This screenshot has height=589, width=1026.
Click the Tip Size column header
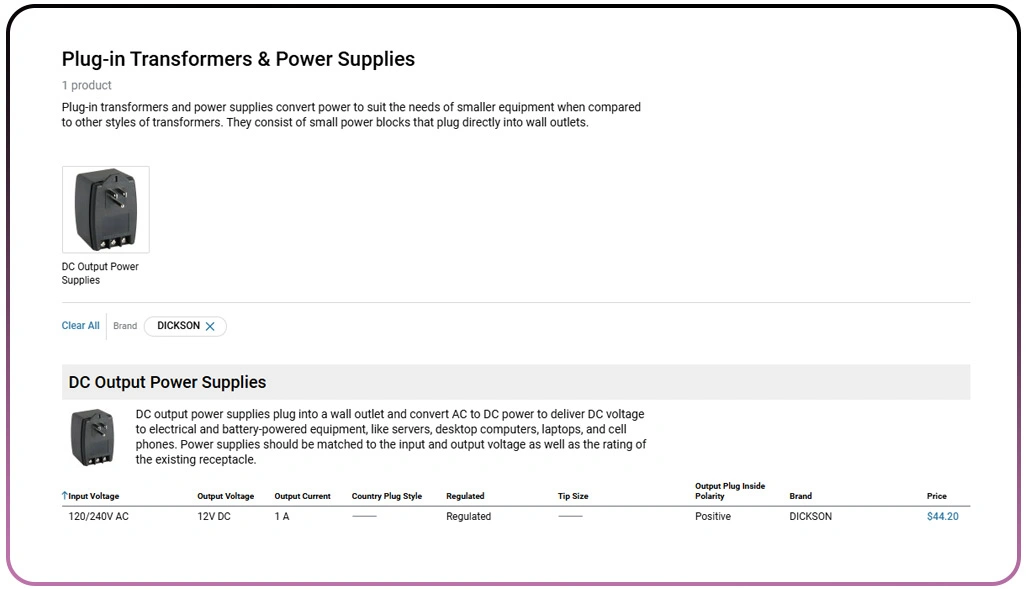tap(572, 496)
